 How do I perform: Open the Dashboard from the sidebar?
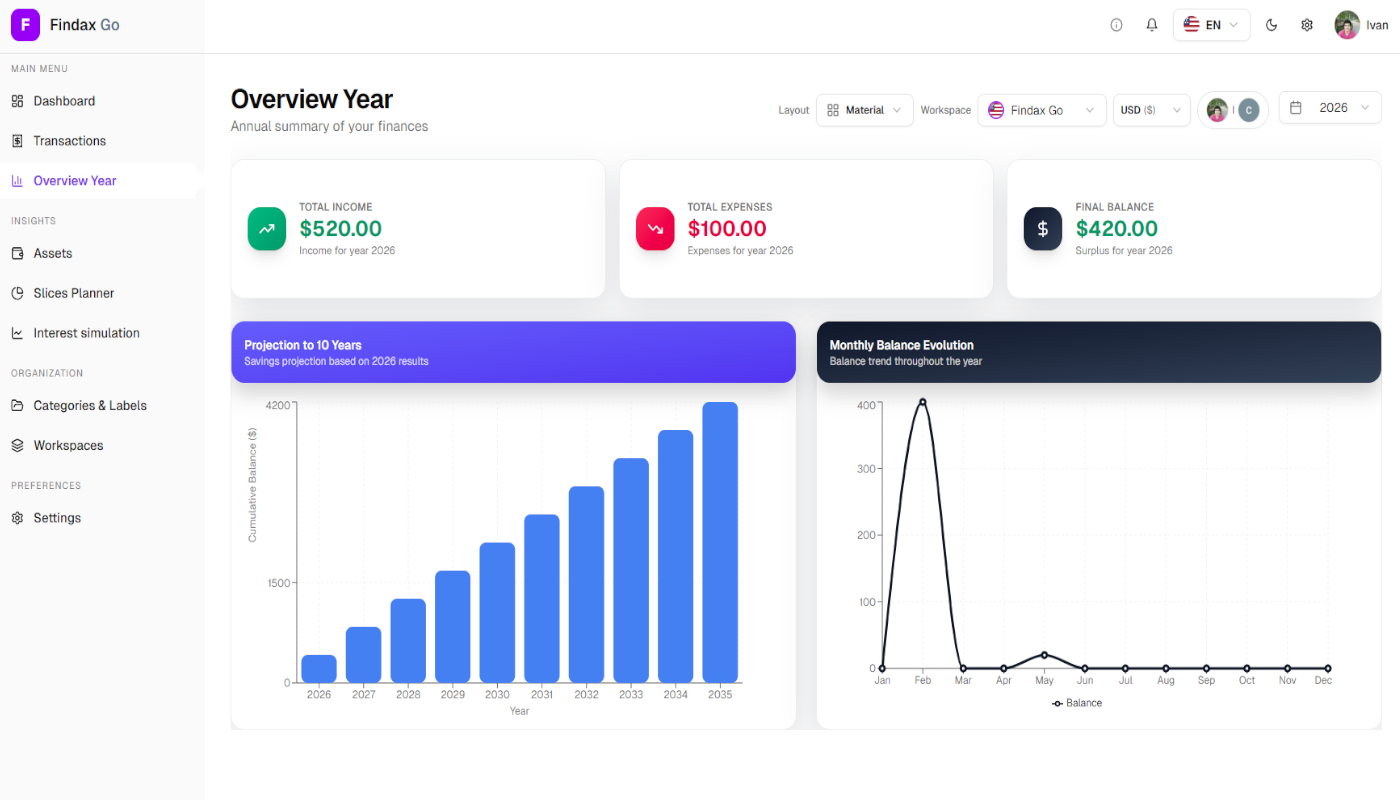click(x=62, y=101)
